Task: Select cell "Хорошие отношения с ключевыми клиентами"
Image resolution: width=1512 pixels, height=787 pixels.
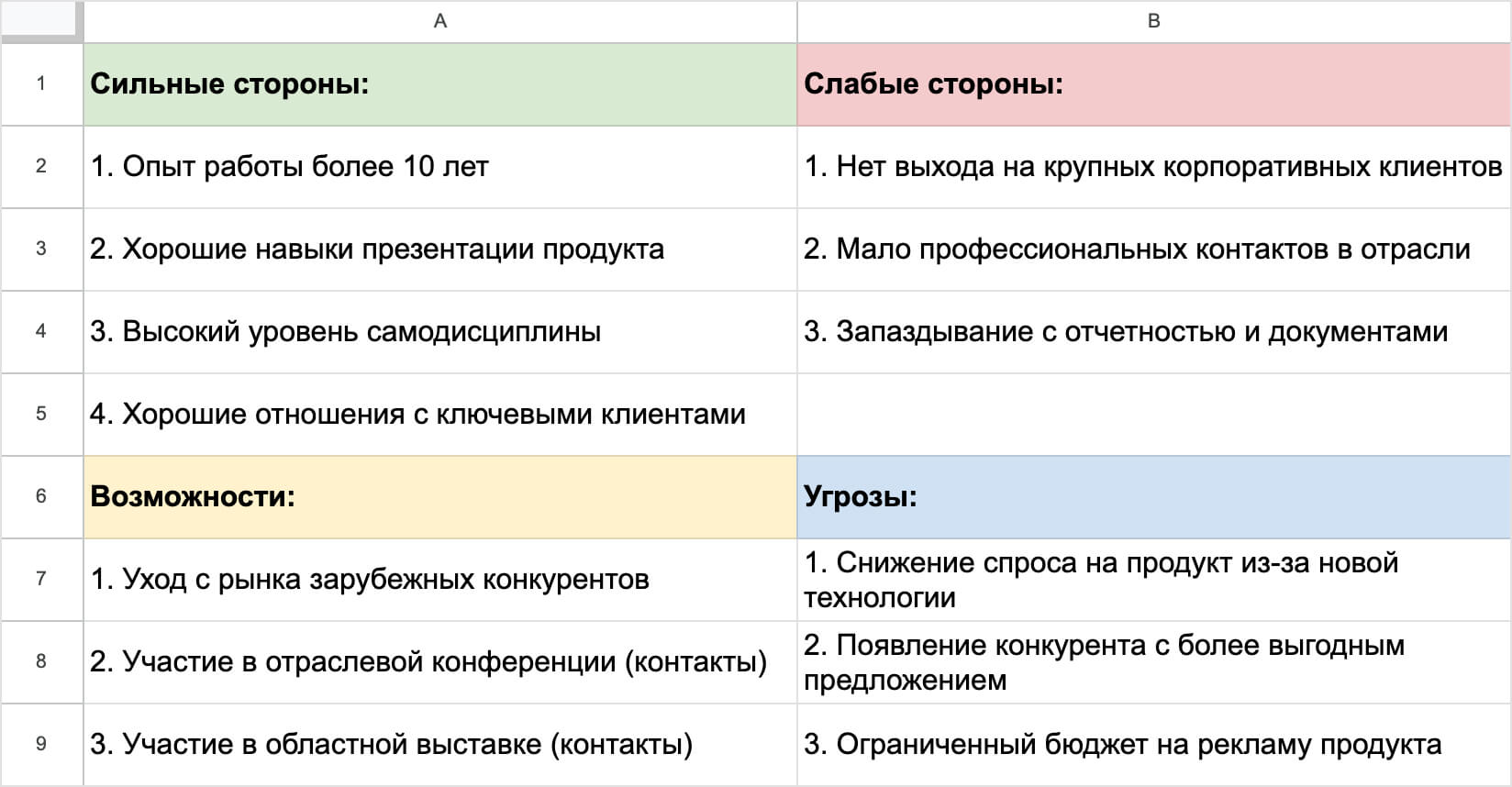Action: point(439,415)
